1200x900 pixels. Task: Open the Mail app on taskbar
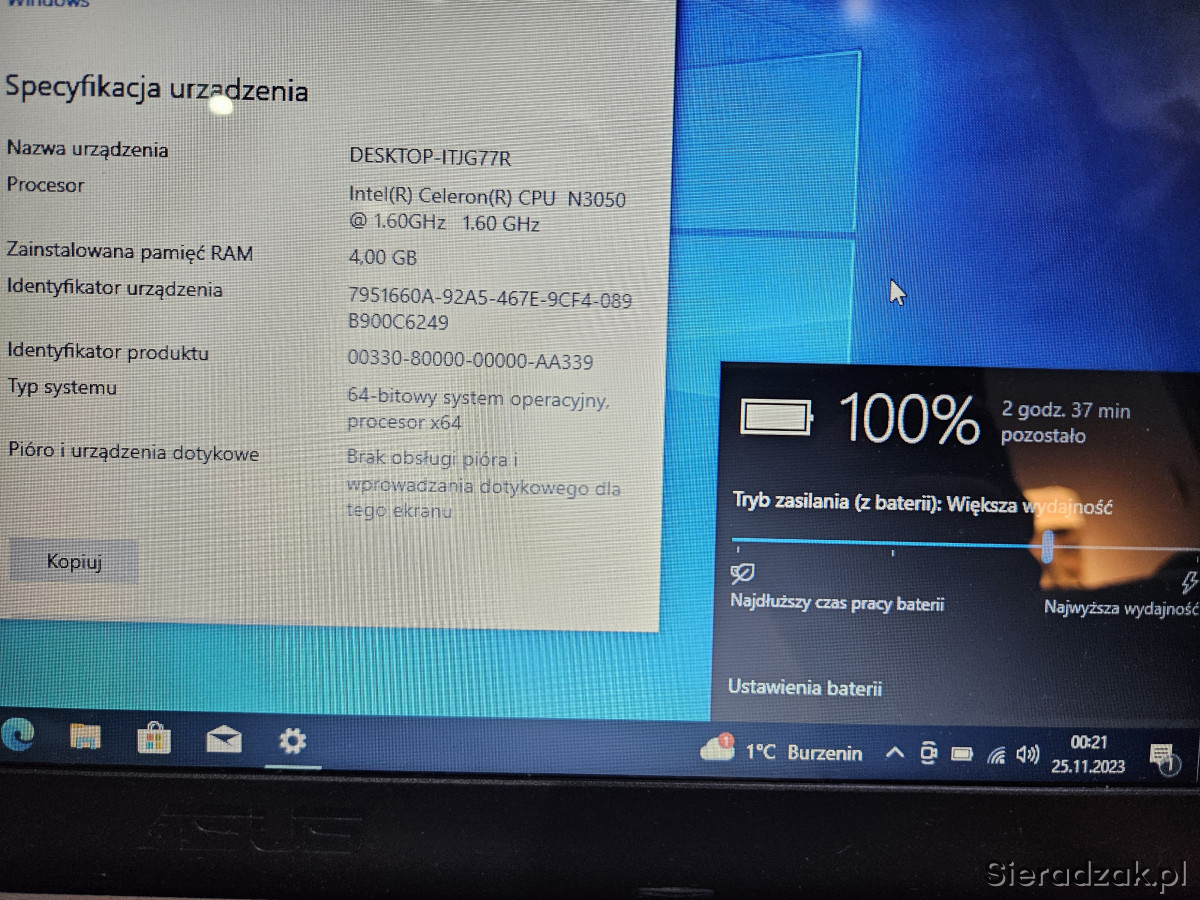pyautogui.click(x=223, y=740)
